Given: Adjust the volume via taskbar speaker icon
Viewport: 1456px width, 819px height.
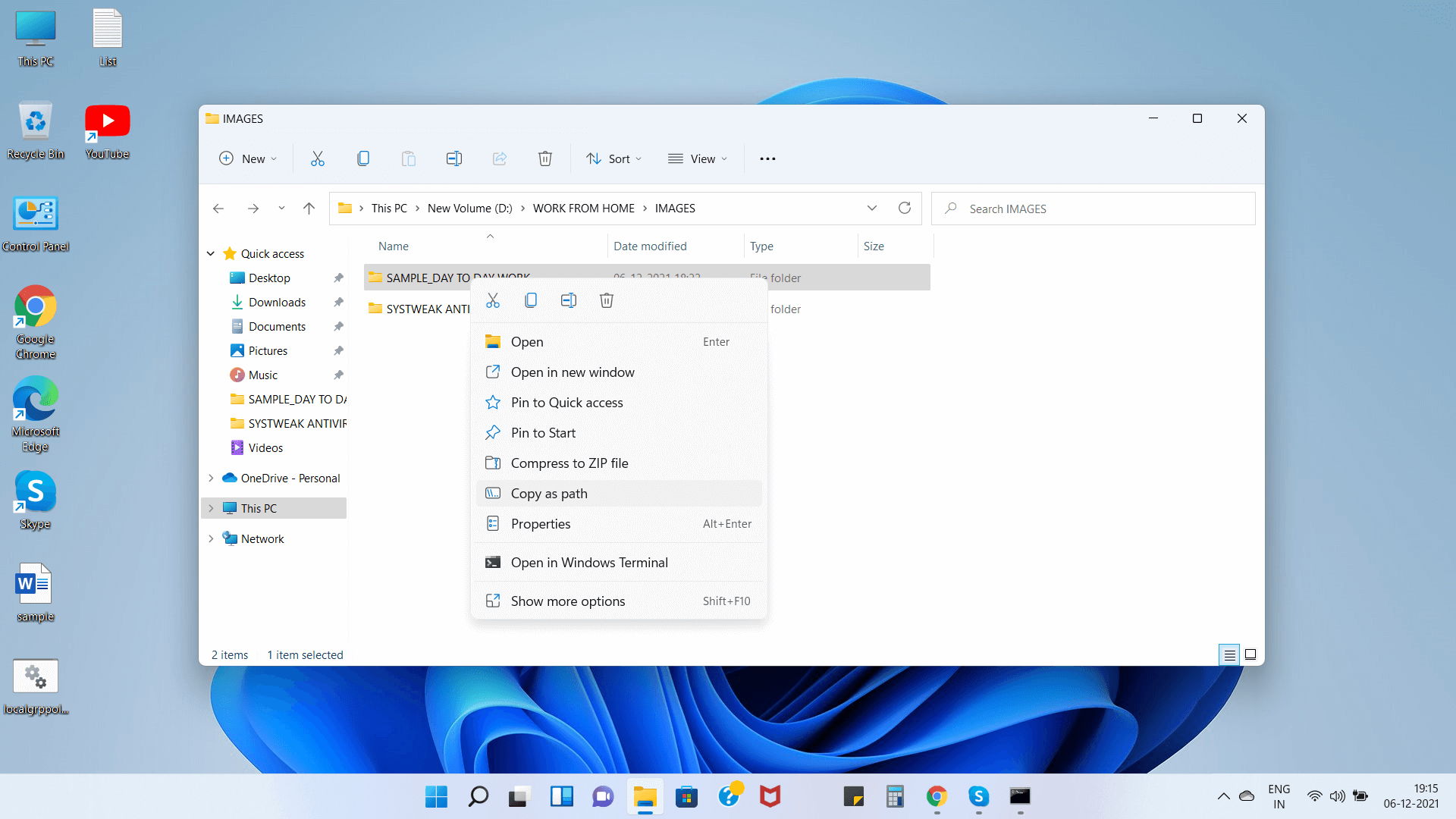Looking at the screenshot, I should tap(1337, 796).
